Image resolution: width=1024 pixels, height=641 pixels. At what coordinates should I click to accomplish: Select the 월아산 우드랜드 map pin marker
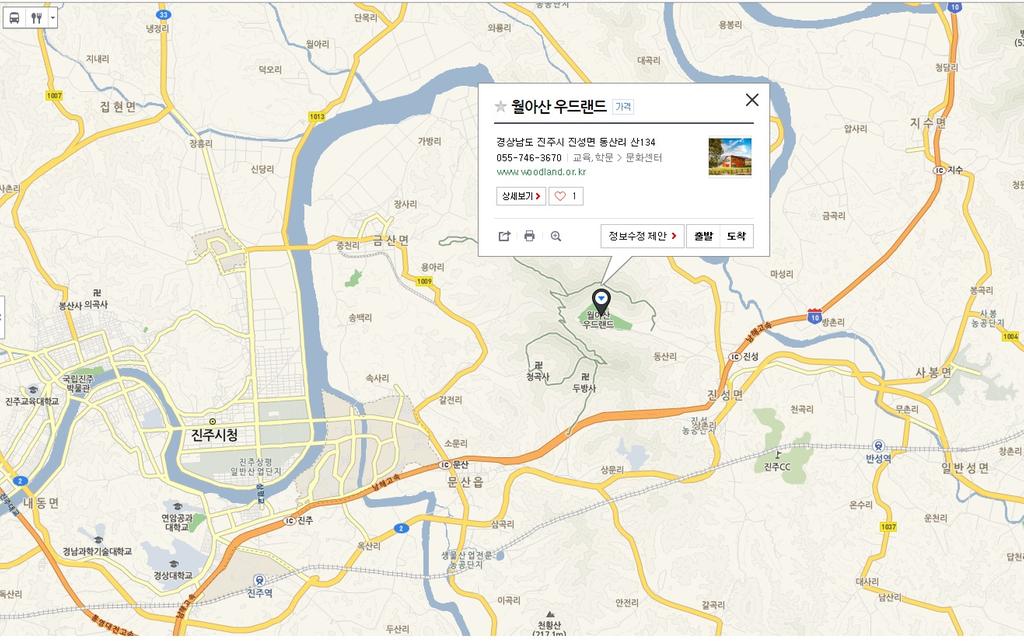coord(601,303)
